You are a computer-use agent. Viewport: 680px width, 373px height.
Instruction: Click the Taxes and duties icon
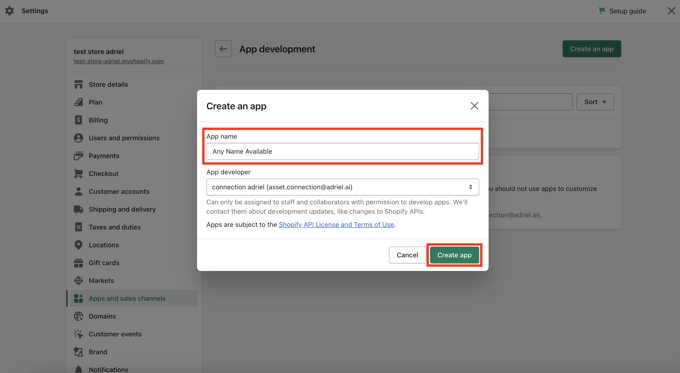tap(78, 227)
